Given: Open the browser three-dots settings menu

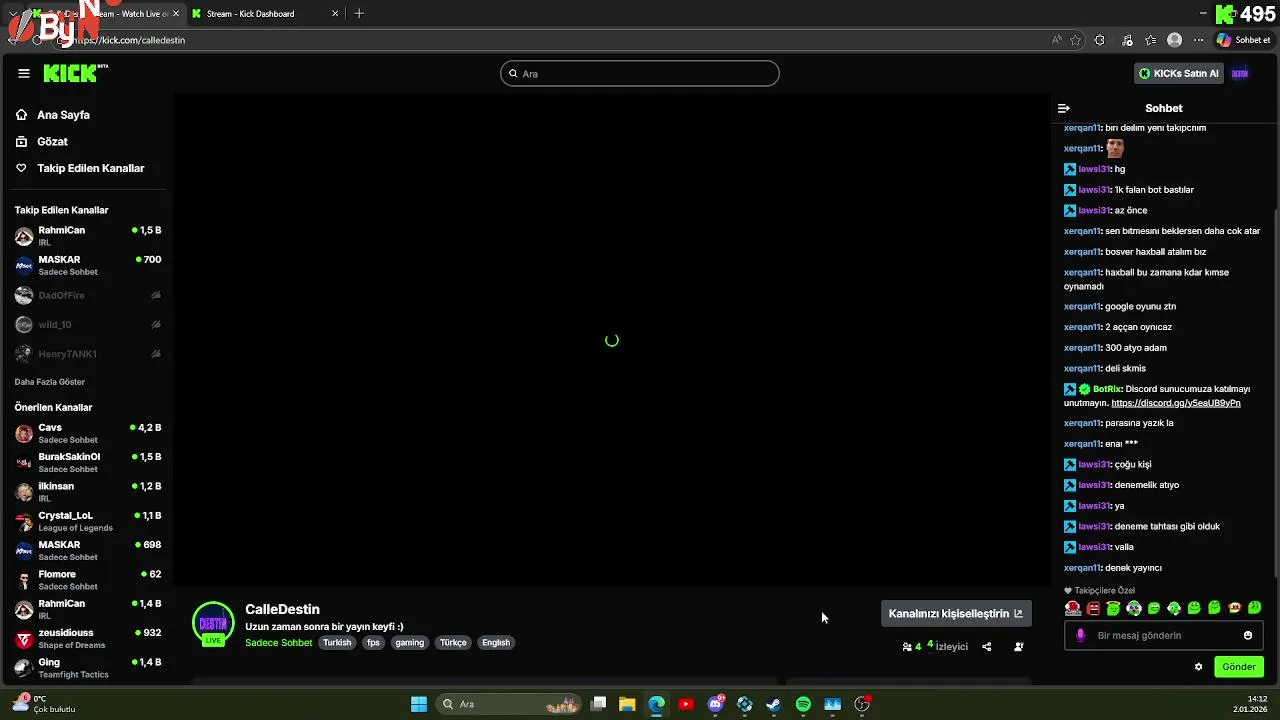Looking at the screenshot, I should 1199,40.
